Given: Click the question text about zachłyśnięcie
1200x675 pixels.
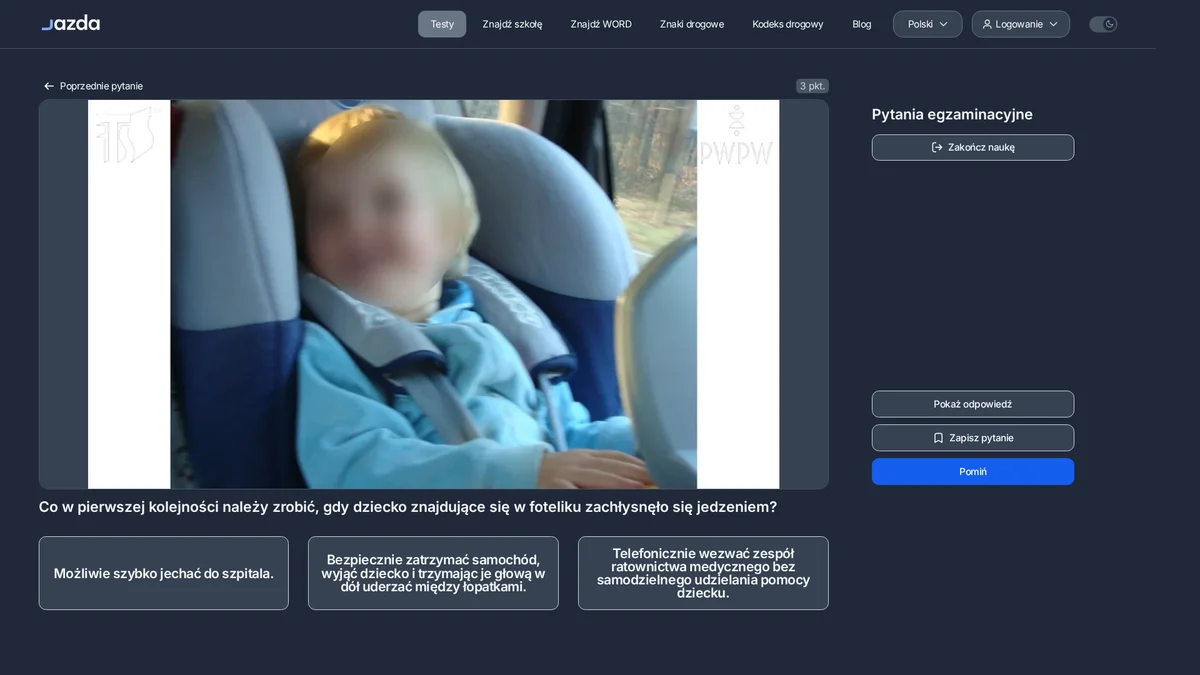Looking at the screenshot, I should click(x=408, y=507).
